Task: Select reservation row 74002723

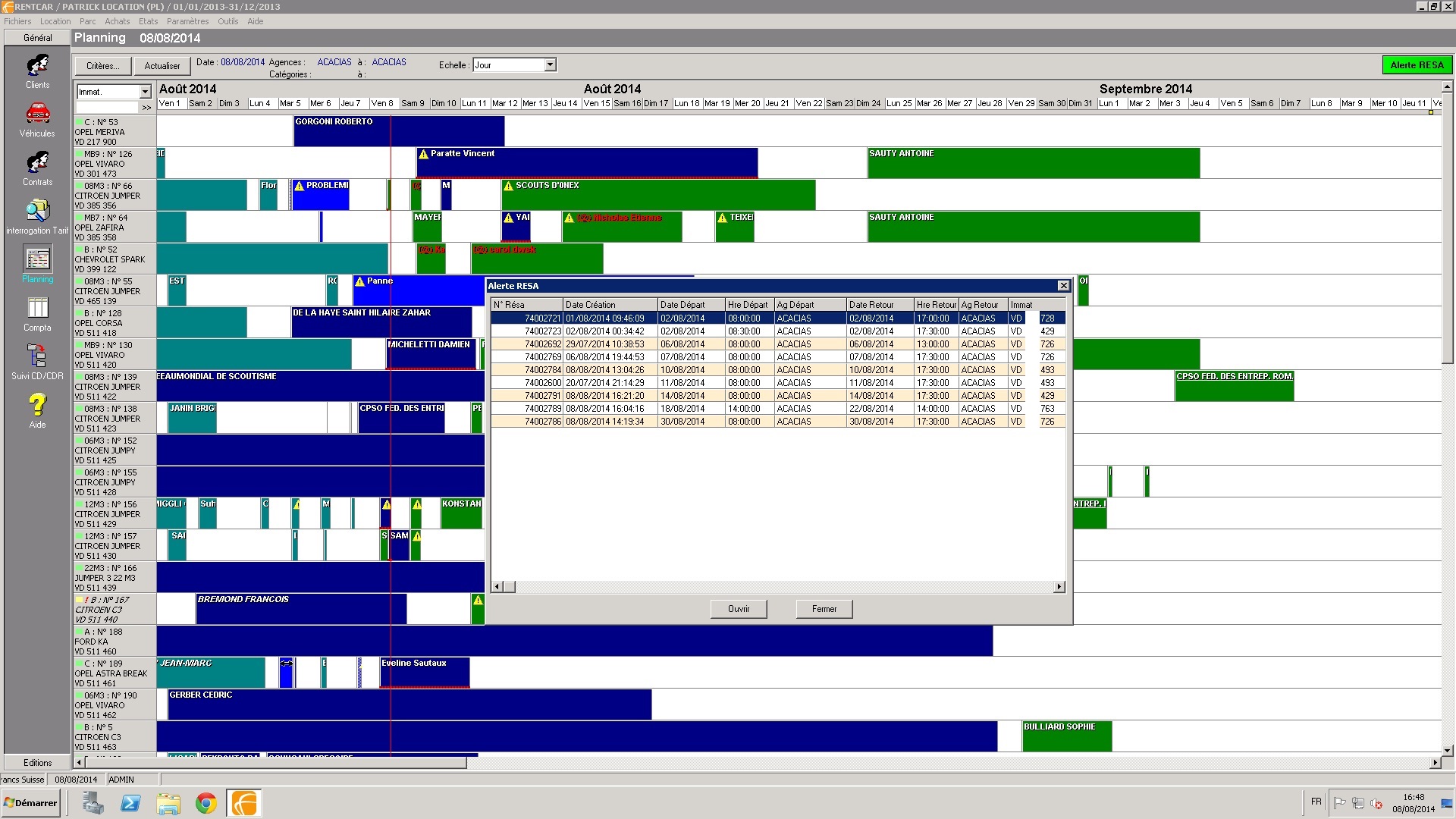Action: [778, 331]
